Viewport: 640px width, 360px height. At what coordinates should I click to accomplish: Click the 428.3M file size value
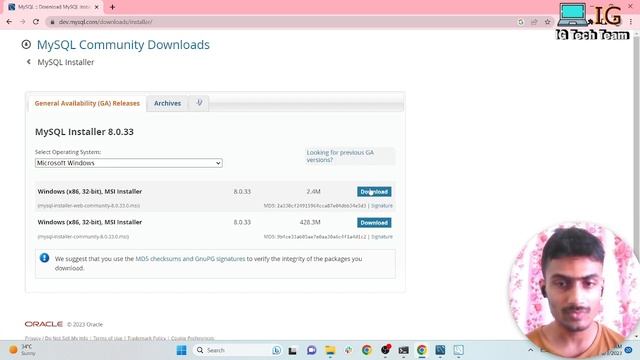pos(310,222)
